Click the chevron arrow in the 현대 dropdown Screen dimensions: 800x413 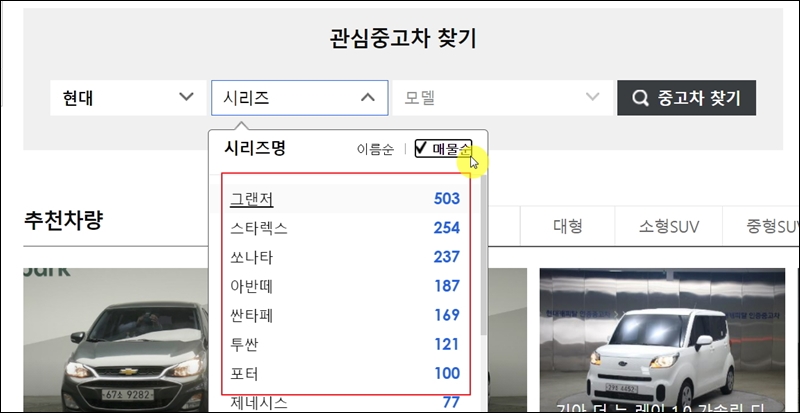tap(187, 96)
